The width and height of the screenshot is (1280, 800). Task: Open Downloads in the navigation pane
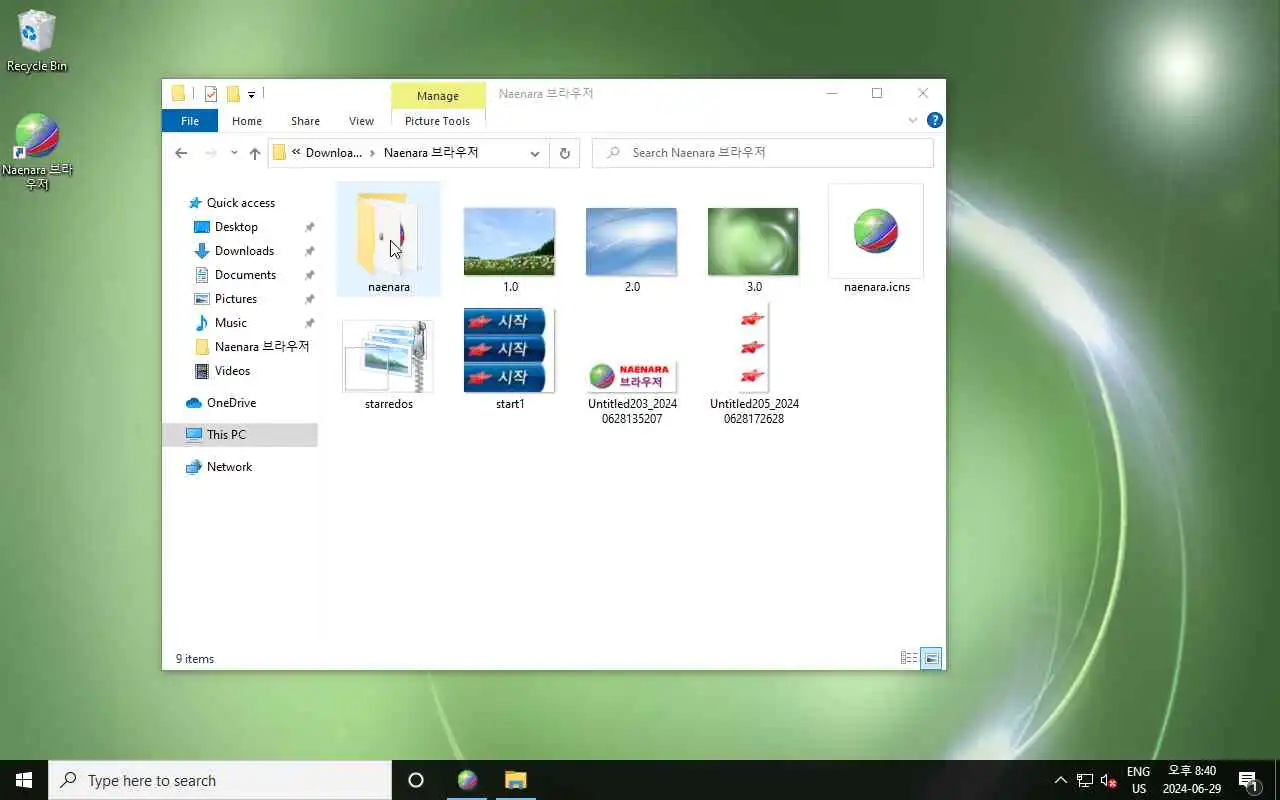[x=244, y=251]
